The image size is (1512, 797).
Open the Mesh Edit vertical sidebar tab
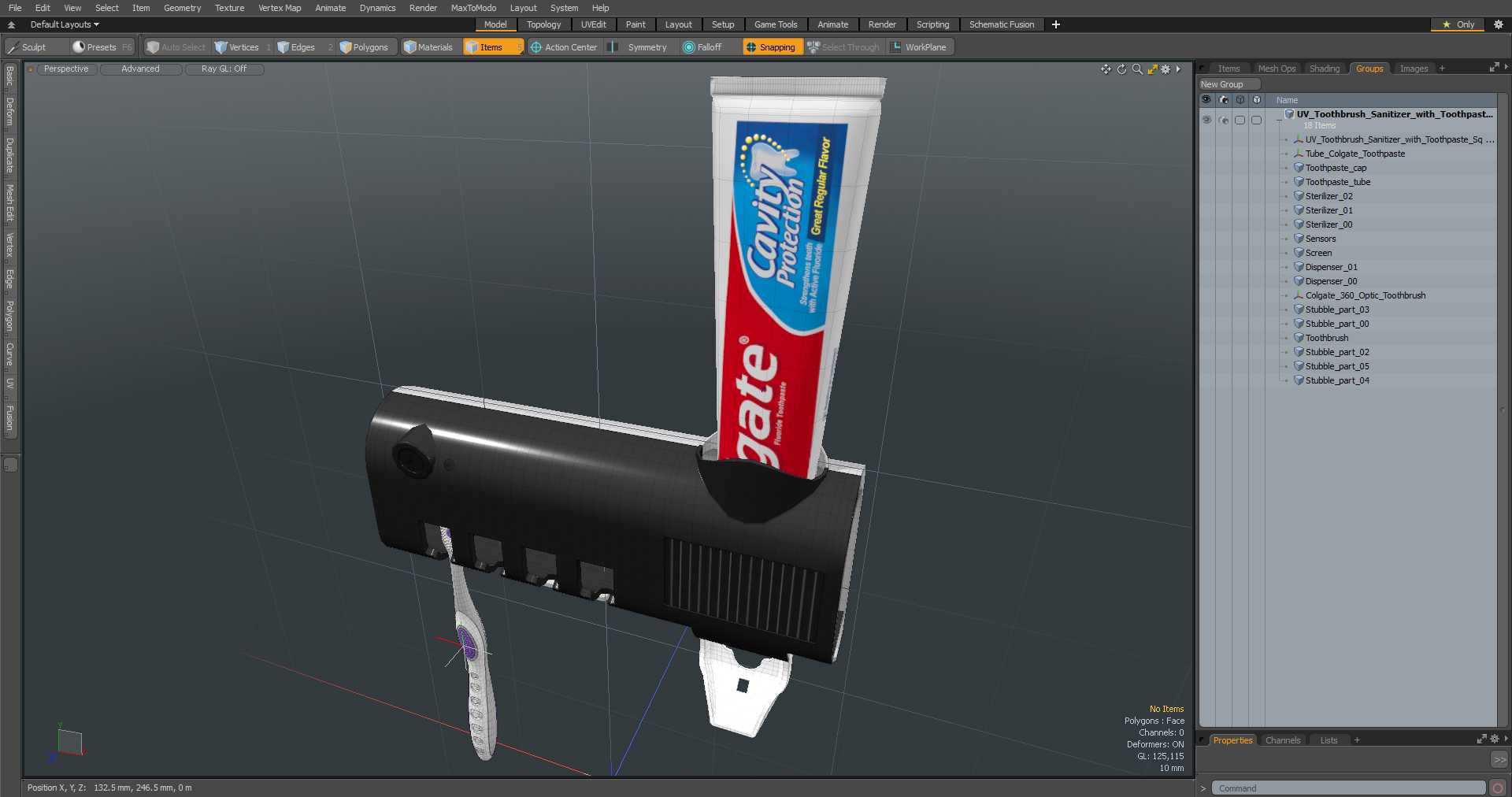[10, 202]
